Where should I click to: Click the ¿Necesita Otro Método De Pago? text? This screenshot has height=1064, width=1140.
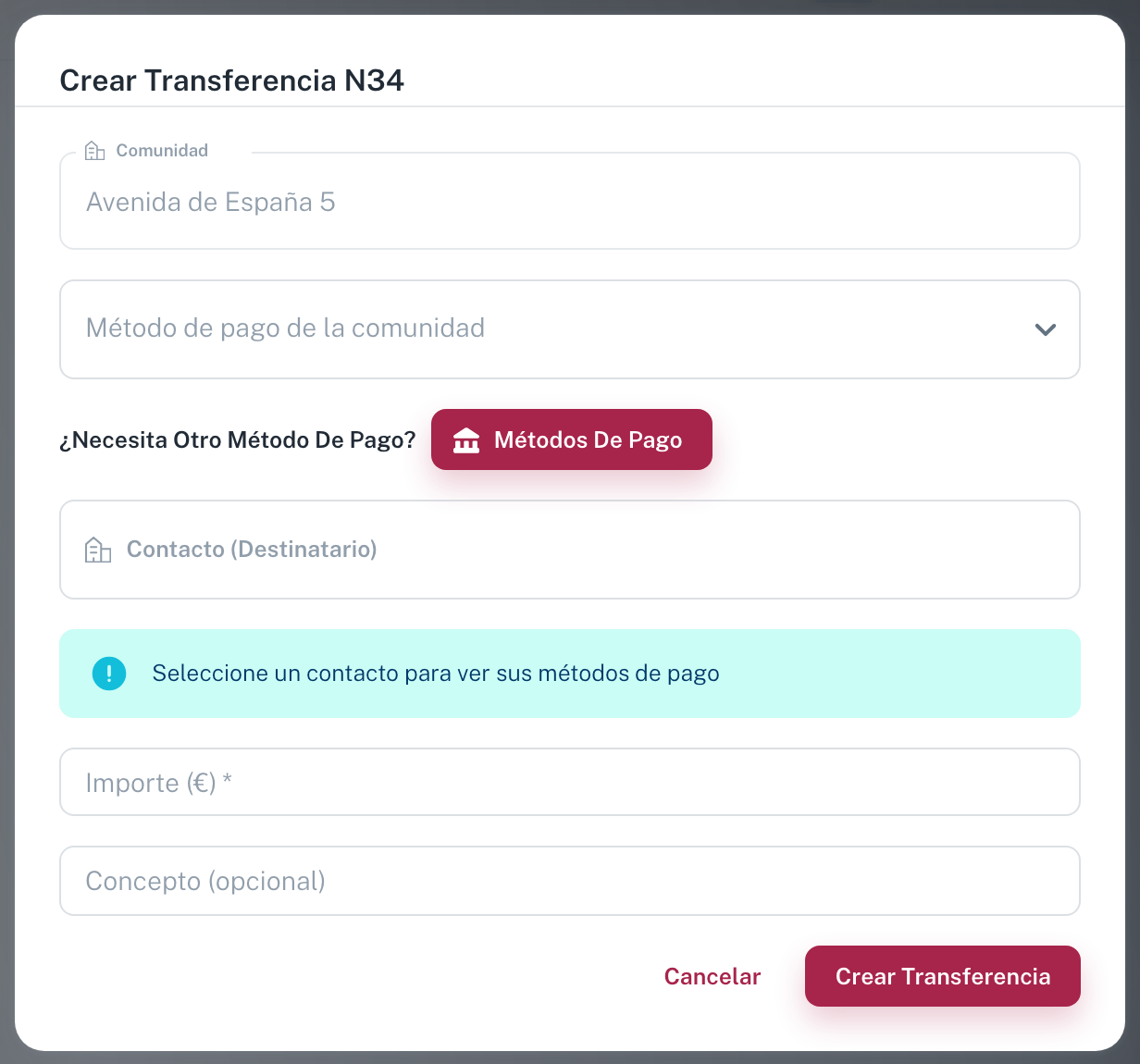[238, 440]
